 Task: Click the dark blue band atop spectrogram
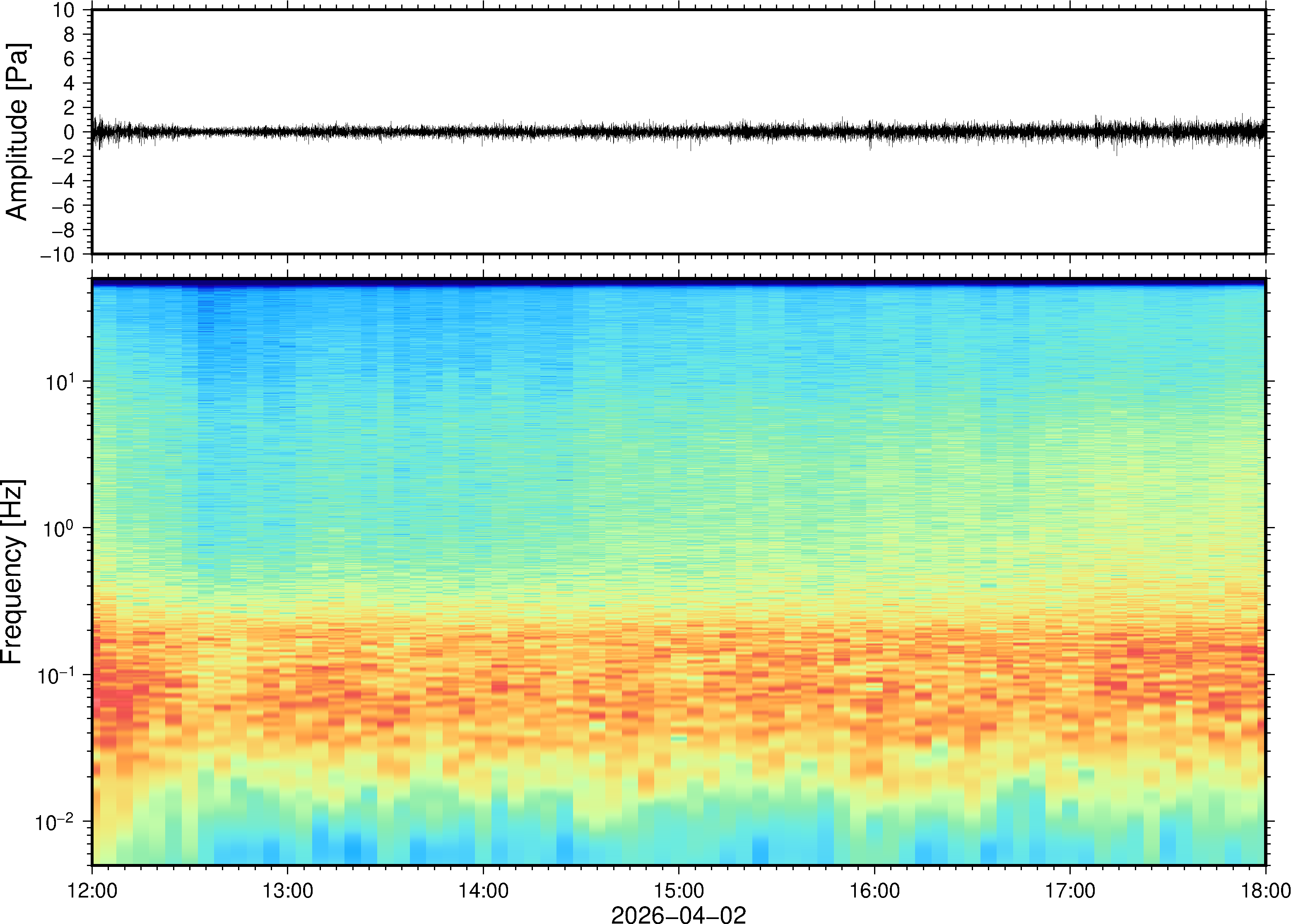tap(678, 282)
